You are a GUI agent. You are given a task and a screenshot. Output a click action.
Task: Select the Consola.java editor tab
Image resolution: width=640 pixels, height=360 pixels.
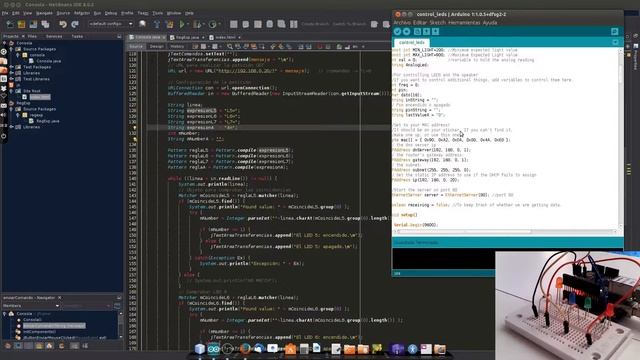(x=147, y=37)
